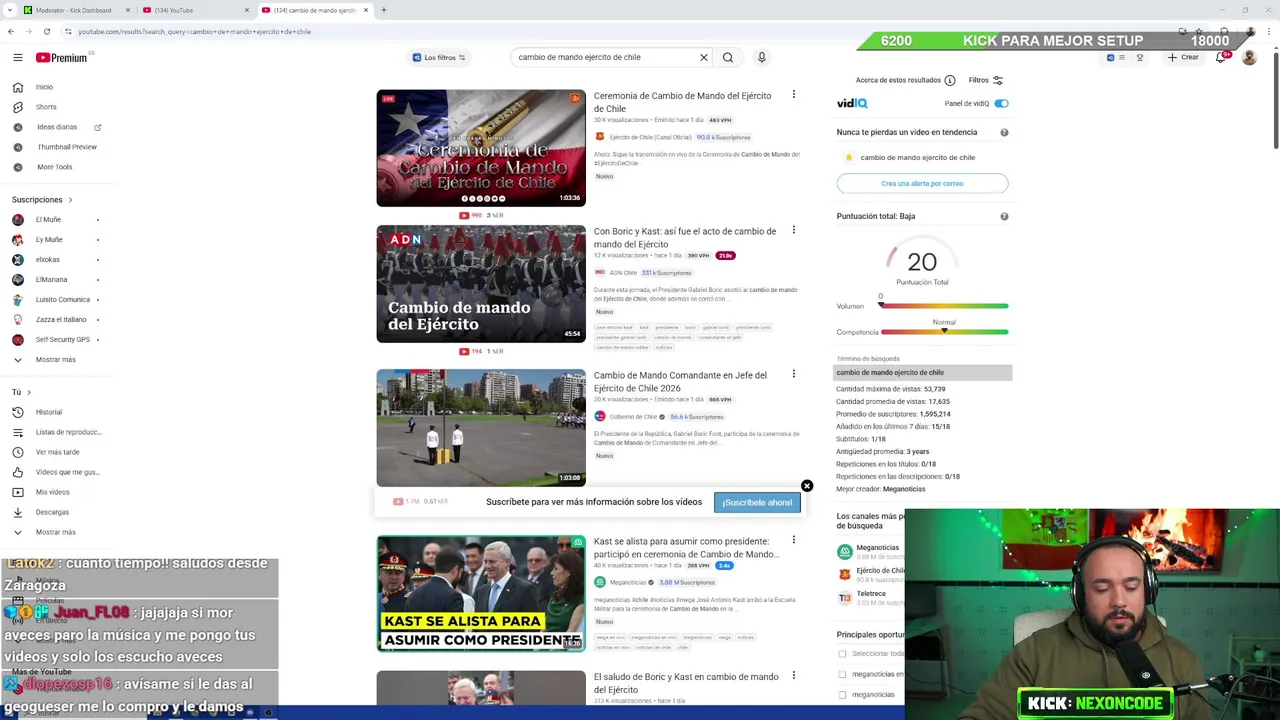Image resolution: width=1280 pixels, height=720 pixels.
Task: Switch to Moderator - Kick Dashboard tab
Action: (x=78, y=10)
